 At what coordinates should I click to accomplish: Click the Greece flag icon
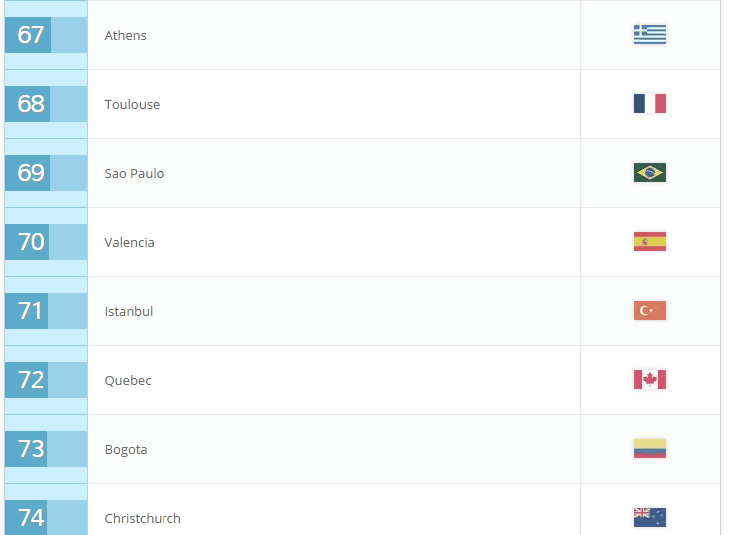(x=649, y=34)
